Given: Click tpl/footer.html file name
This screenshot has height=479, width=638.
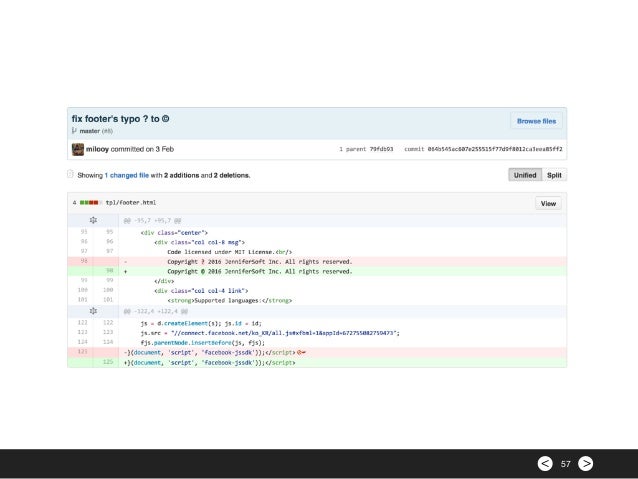Looking at the screenshot, I should pyautogui.click(x=131, y=203).
